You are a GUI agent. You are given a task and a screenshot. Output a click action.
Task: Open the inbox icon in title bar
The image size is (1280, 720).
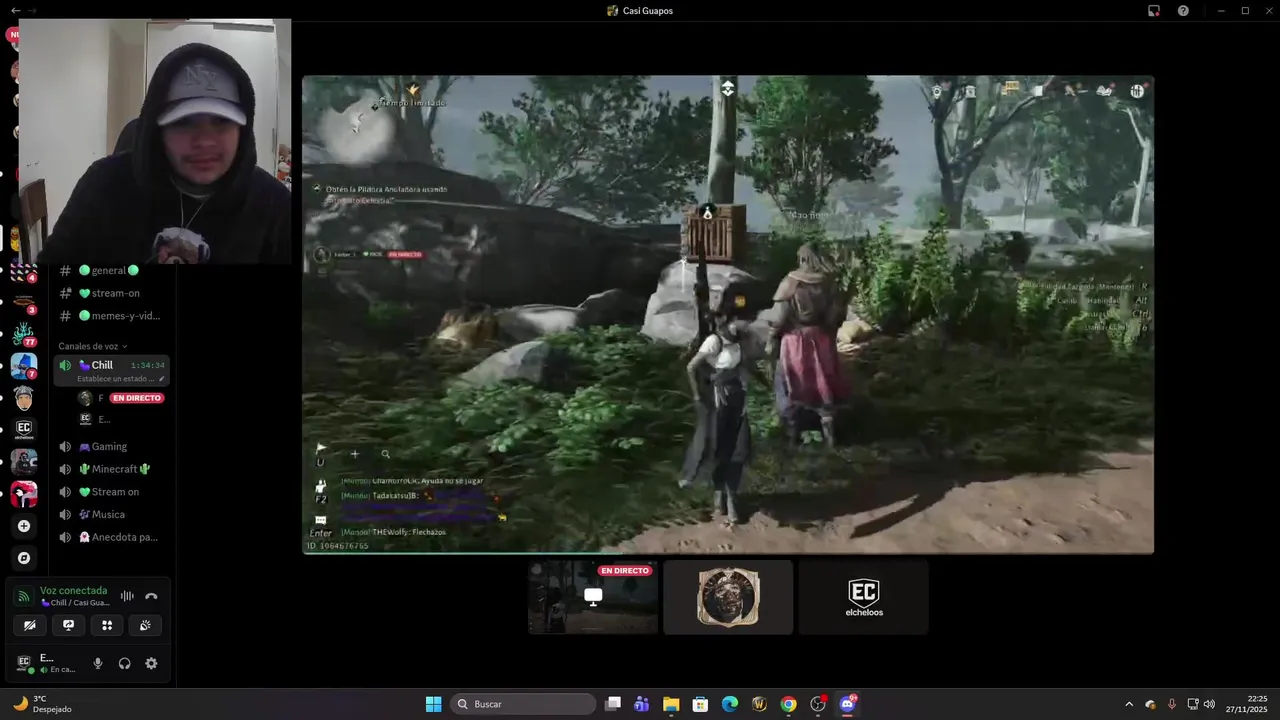coord(1153,10)
